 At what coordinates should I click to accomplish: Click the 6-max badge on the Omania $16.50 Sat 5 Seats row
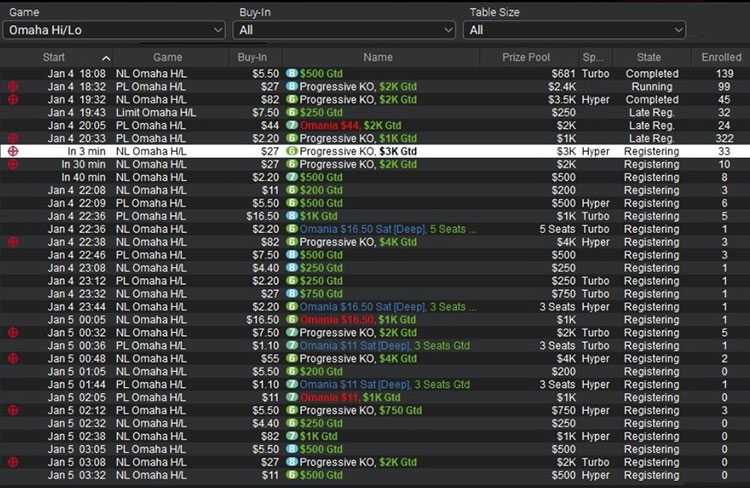point(292,229)
